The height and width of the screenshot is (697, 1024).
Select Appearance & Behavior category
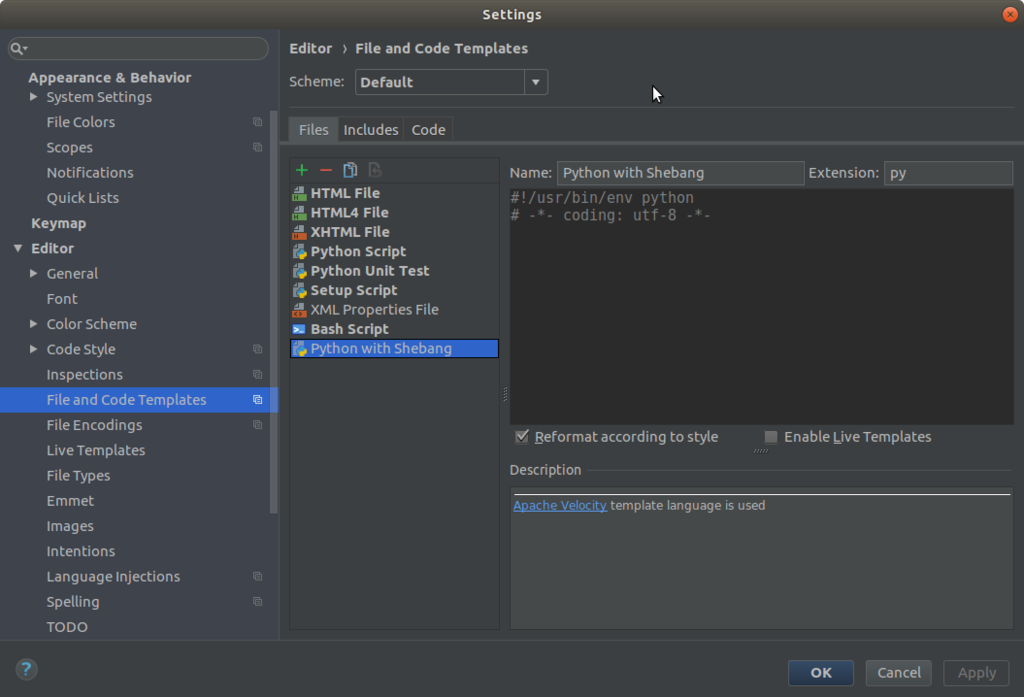coord(110,78)
